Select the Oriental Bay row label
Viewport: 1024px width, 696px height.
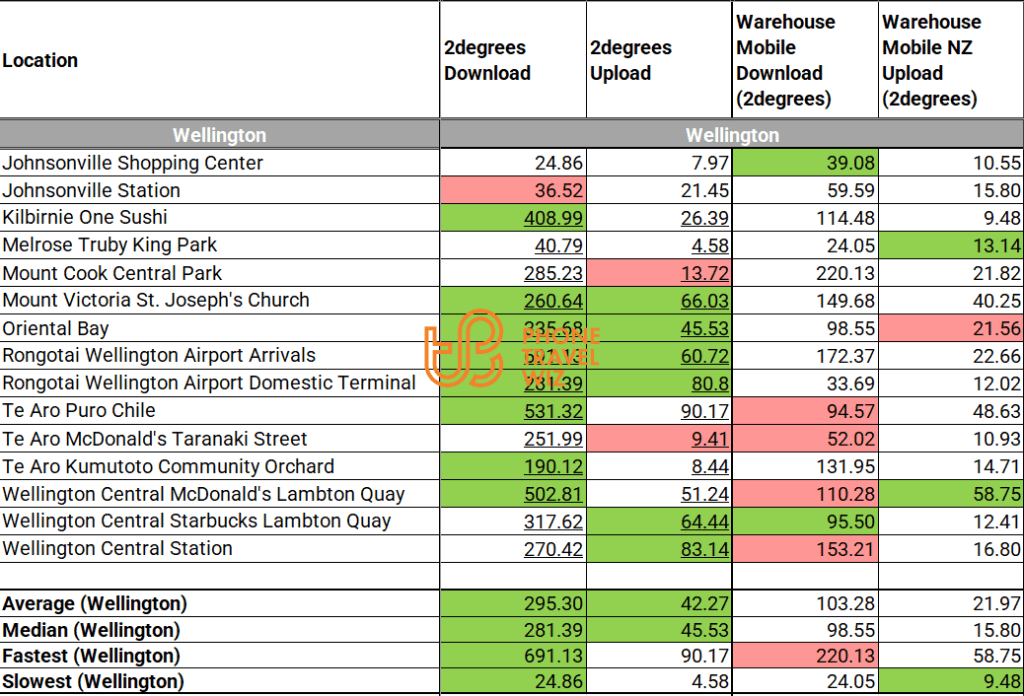(56, 329)
